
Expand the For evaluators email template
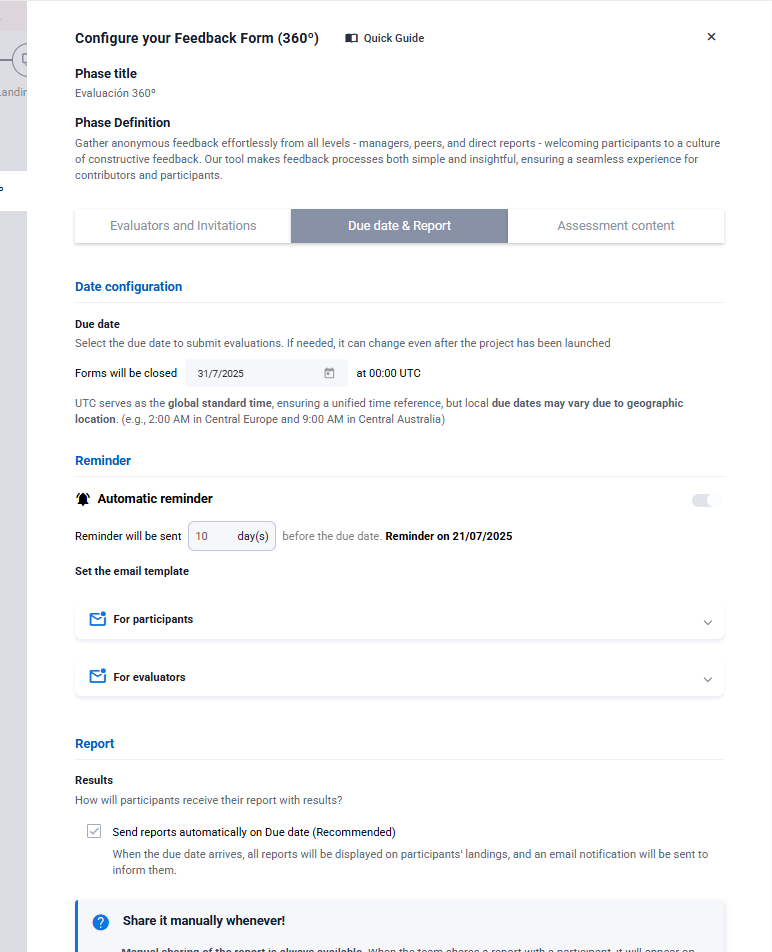point(707,680)
